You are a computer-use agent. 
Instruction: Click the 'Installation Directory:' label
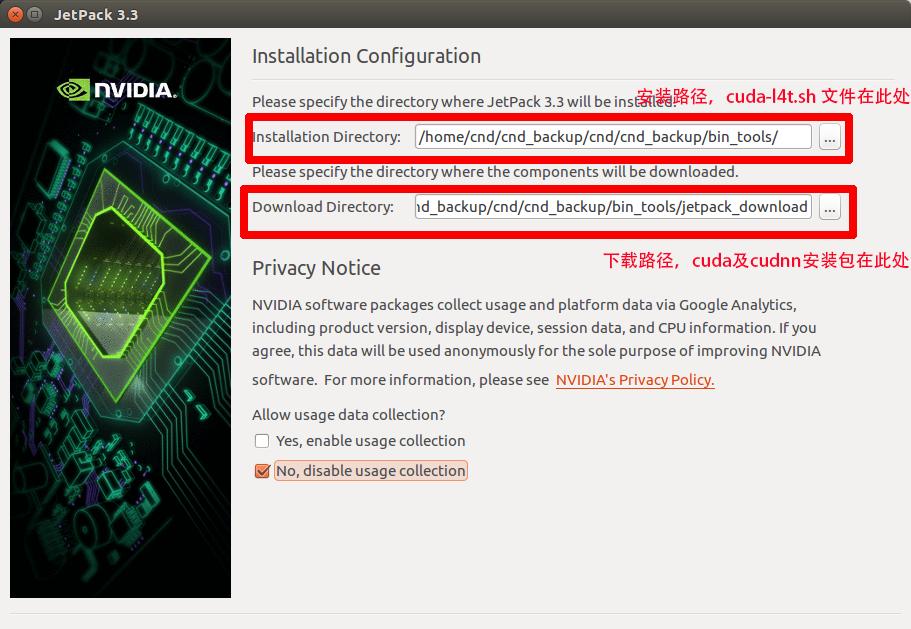coord(327,137)
